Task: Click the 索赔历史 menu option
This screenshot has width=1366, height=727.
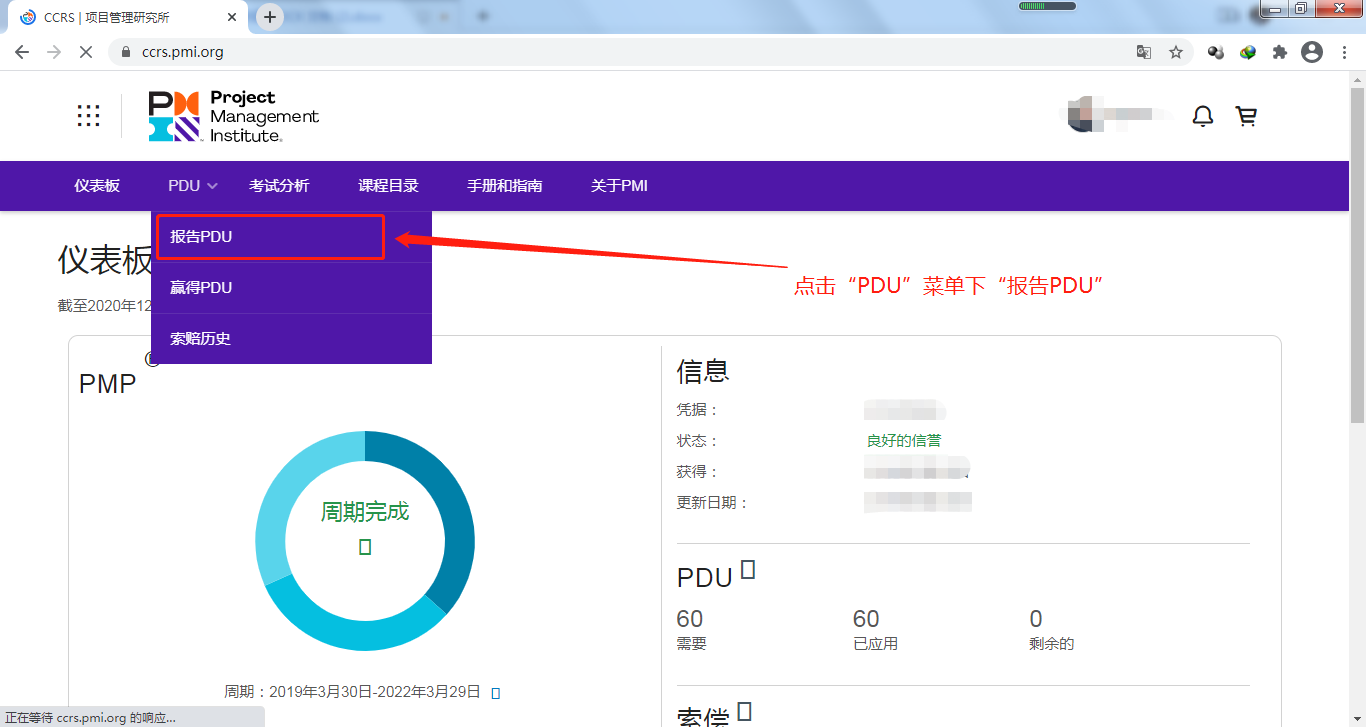Action: pos(200,338)
